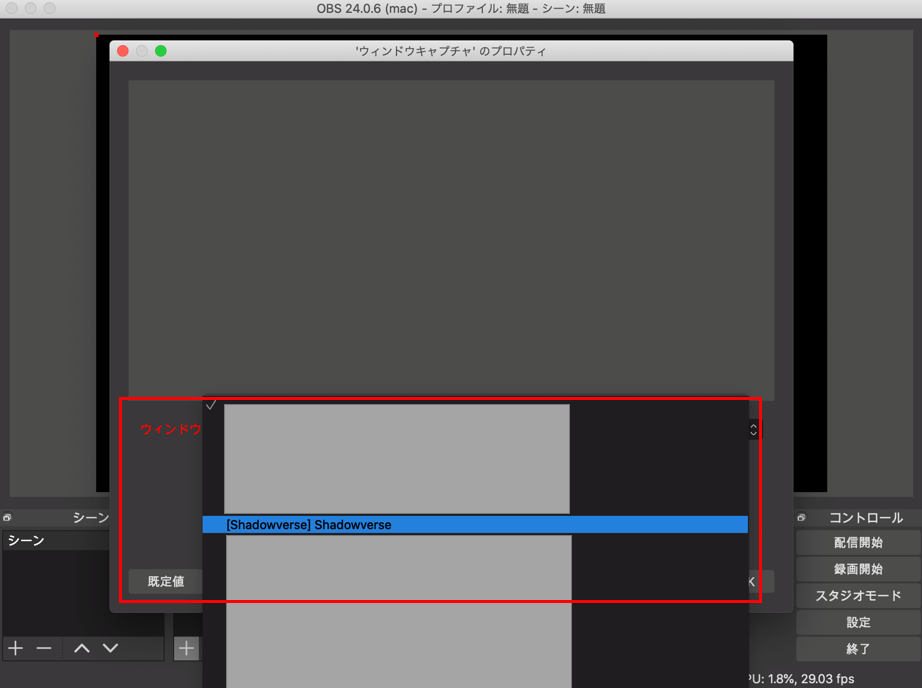
Task: Close the properties dialog with red button
Action: 123,51
